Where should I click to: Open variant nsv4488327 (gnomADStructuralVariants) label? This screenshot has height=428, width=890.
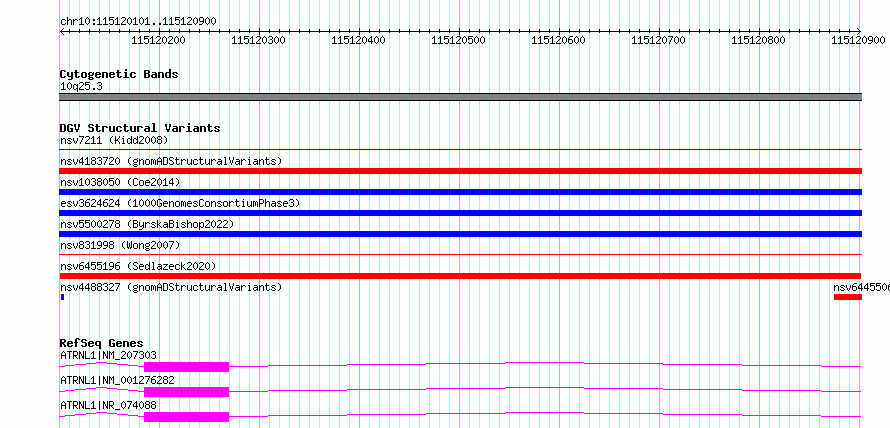tap(171, 287)
